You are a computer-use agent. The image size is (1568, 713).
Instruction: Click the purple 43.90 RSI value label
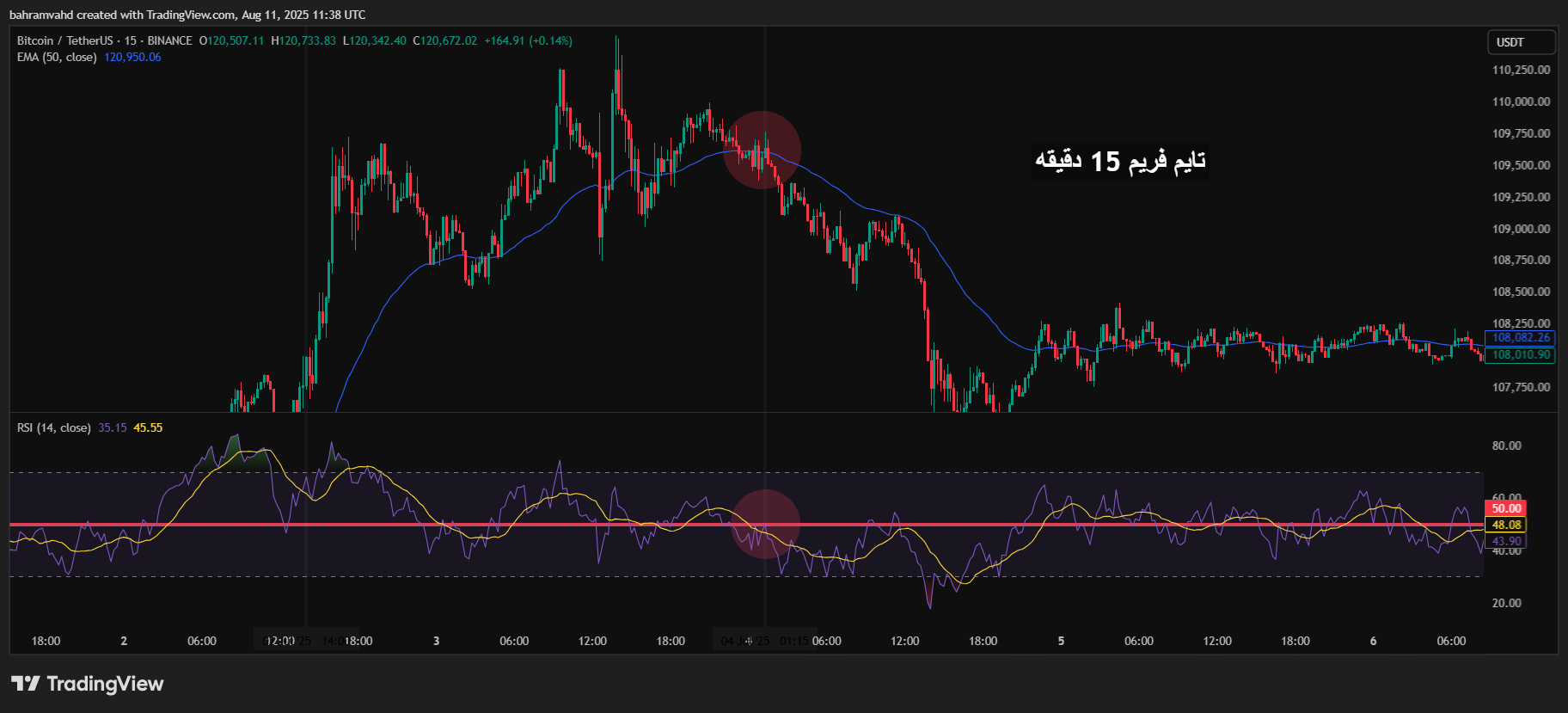[x=1506, y=541]
